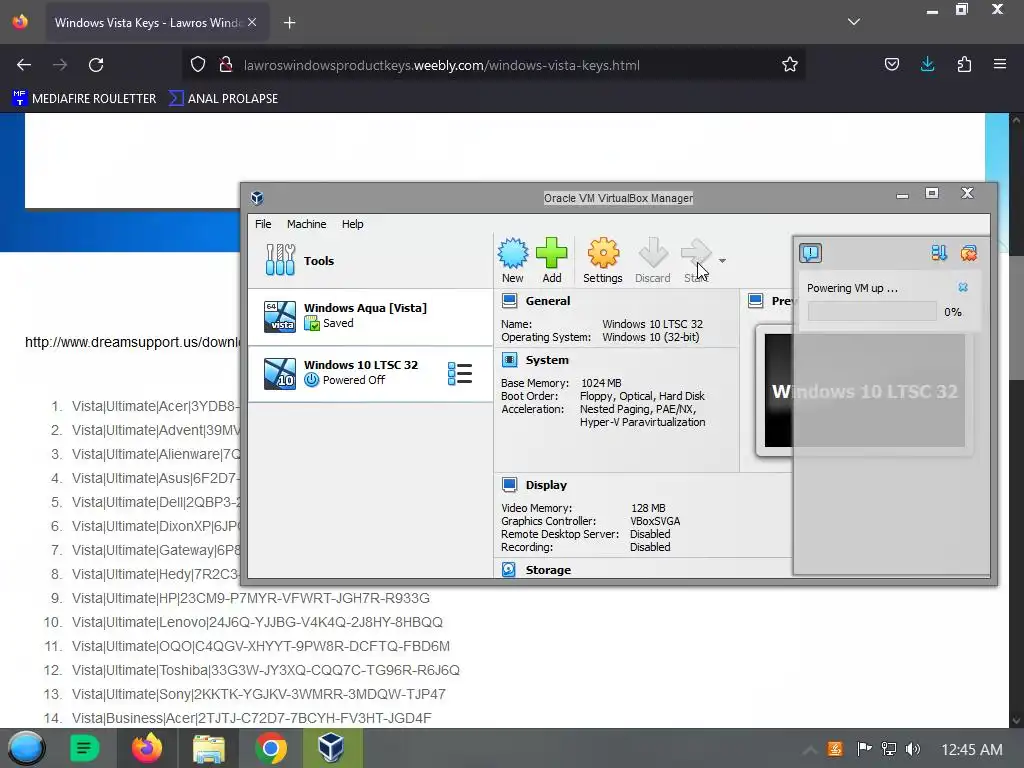This screenshot has width=1024, height=768.
Task: Click the Start arrow toolbar icon
Action: click(x=696, y=260)
